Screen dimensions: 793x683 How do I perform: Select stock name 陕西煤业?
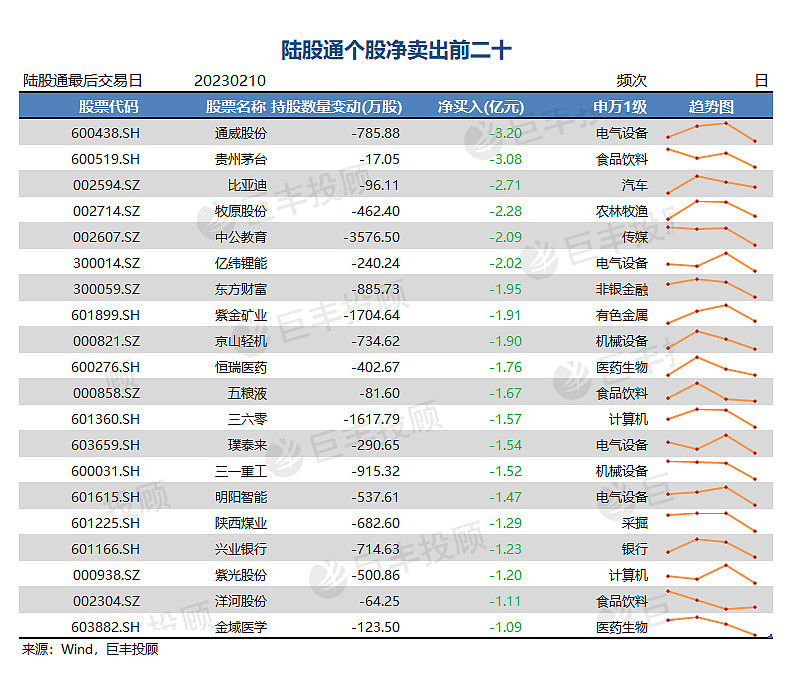tap(241, 523)
